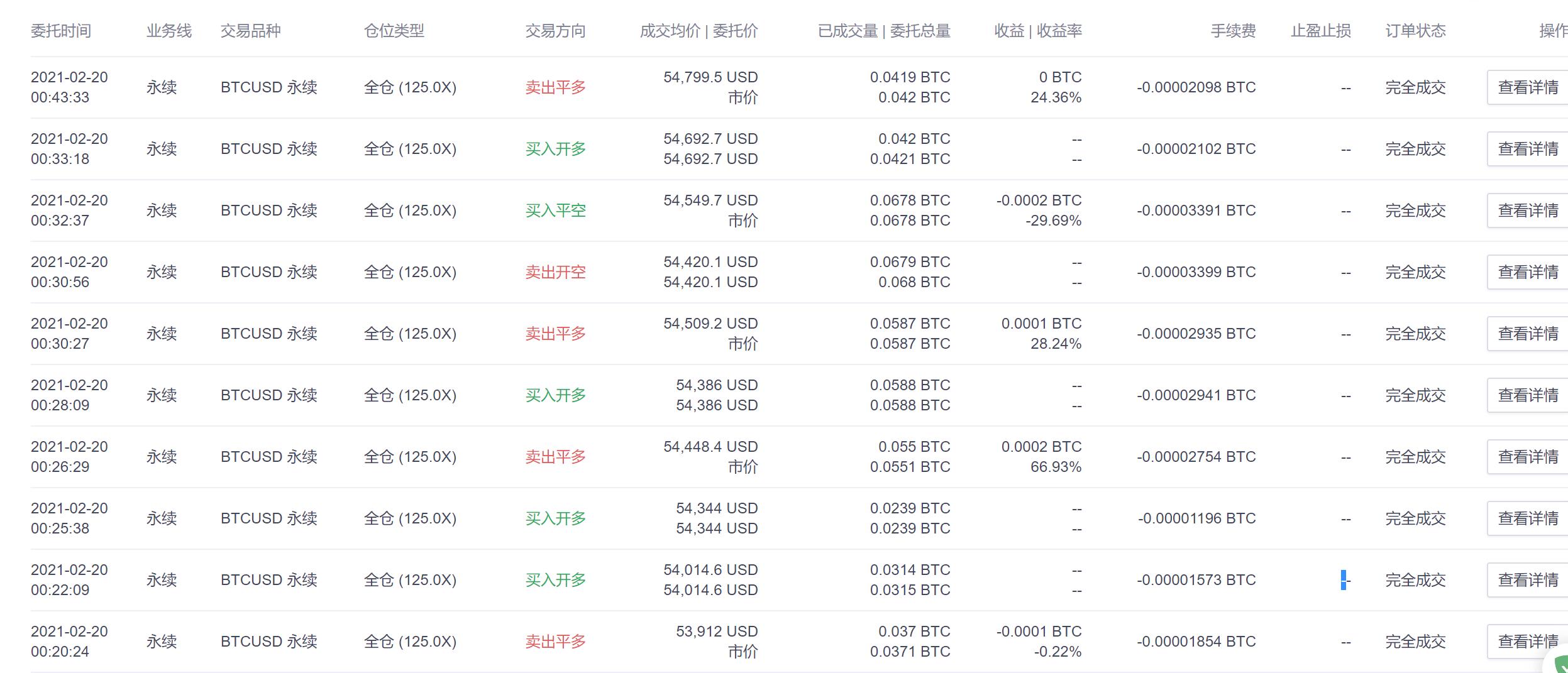Open details for the 00:22:09 order

click(1528, 580)
